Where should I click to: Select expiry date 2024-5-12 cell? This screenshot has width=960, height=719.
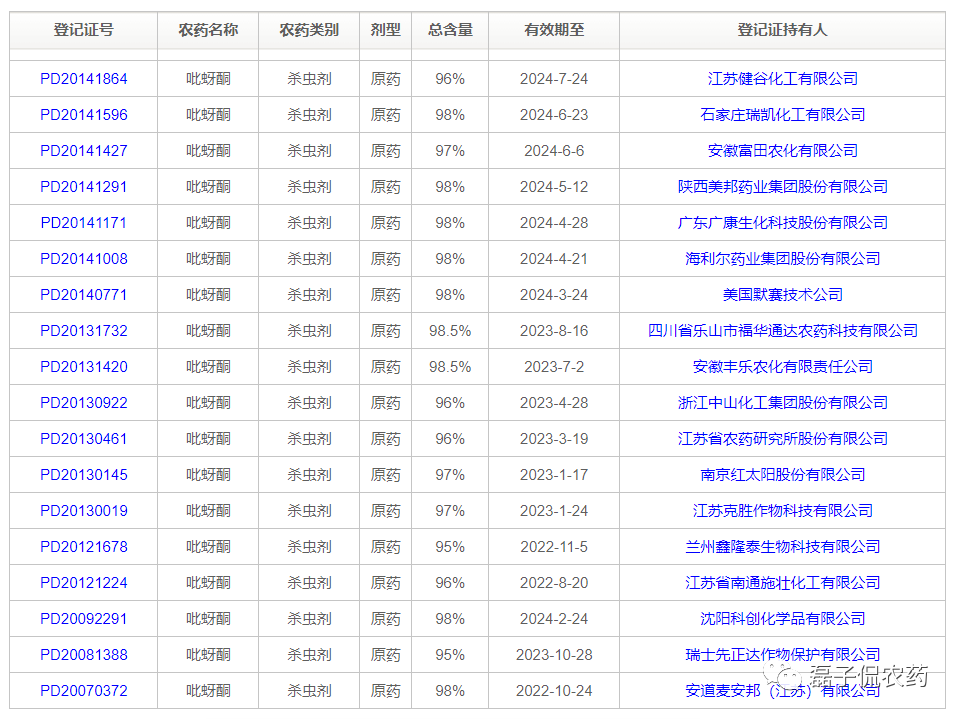pos(554,187)
